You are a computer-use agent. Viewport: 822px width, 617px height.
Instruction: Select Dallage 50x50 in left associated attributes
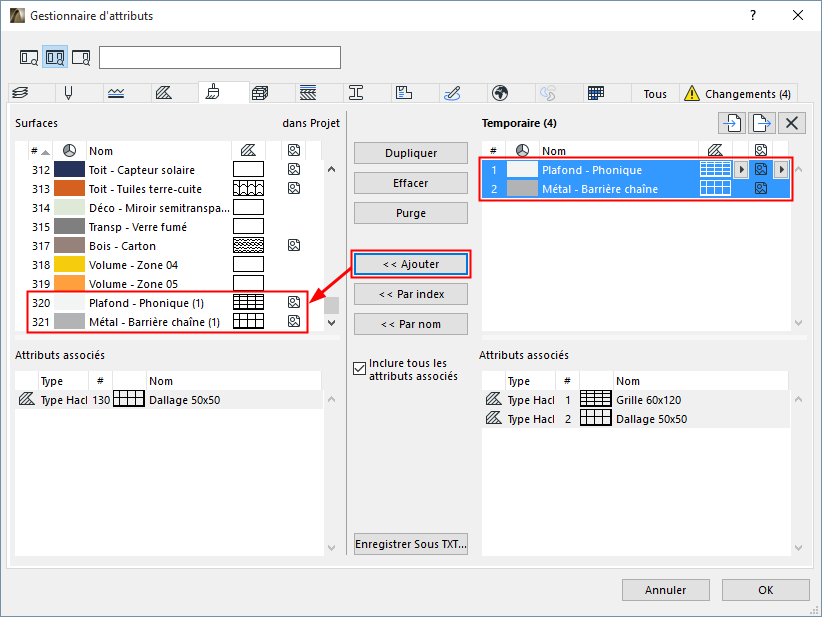(169, 400)
